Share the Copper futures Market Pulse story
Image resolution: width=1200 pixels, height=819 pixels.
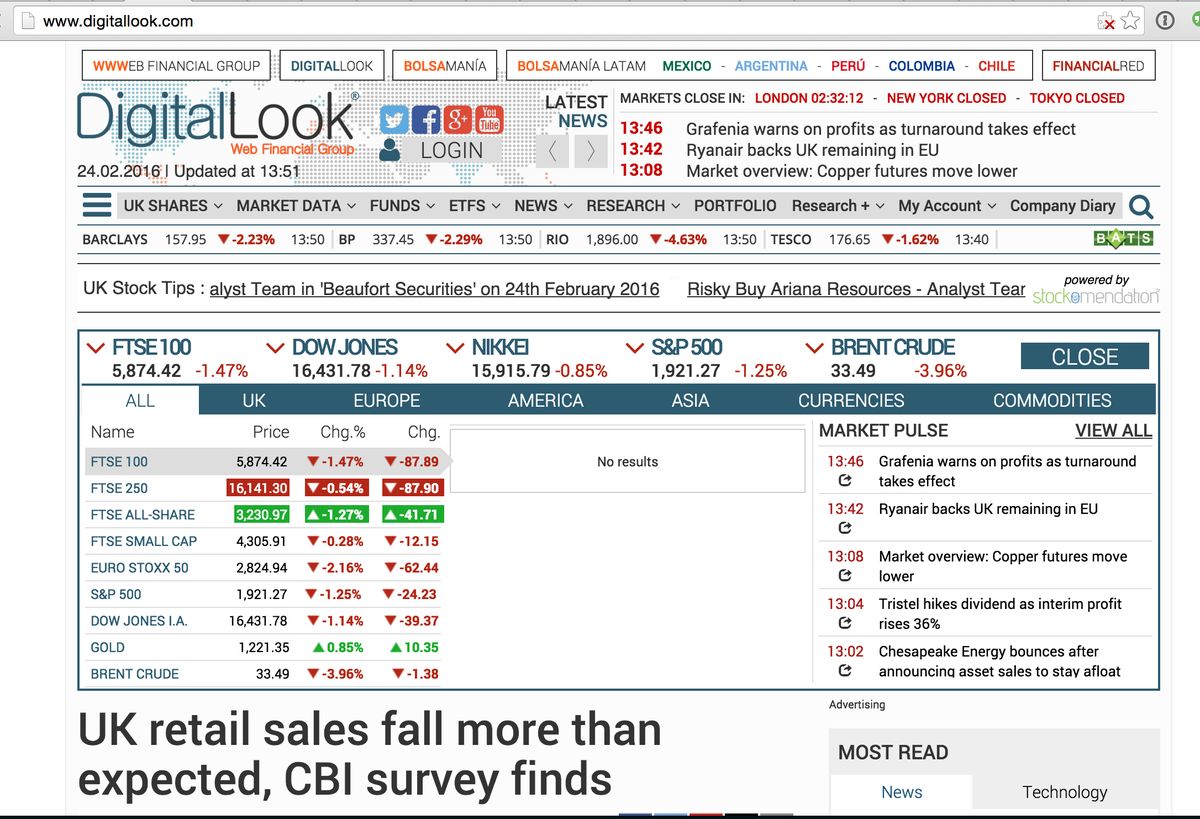coord(845,576)
